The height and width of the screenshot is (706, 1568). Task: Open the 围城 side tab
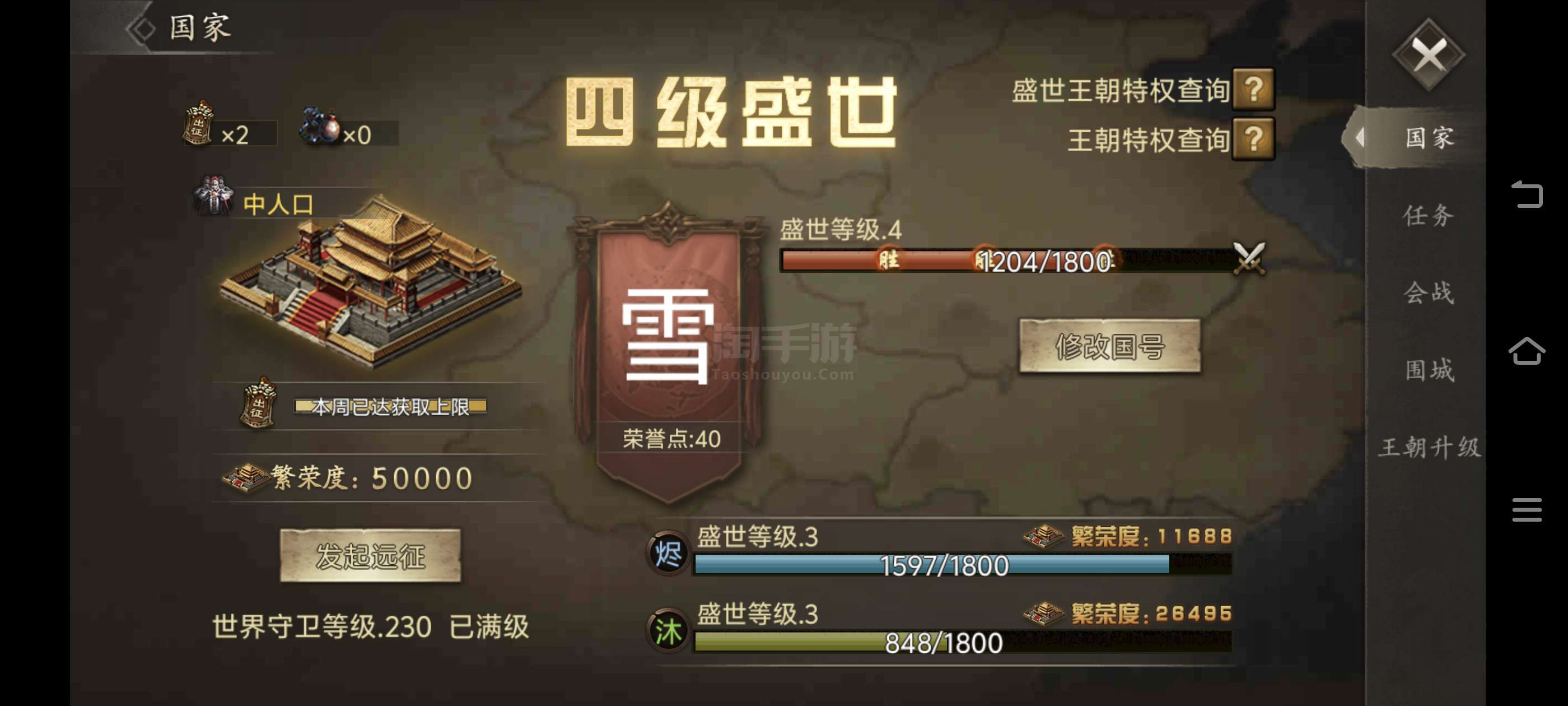coord(1428,370)
